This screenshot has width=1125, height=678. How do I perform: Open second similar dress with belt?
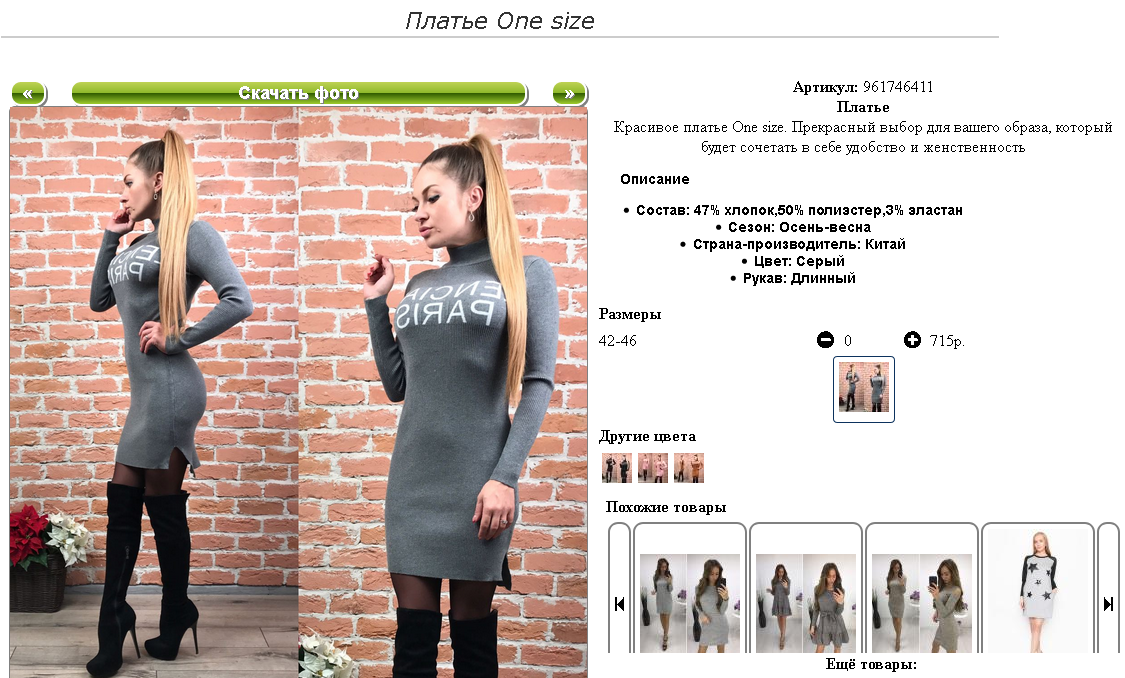coord(806,603)
